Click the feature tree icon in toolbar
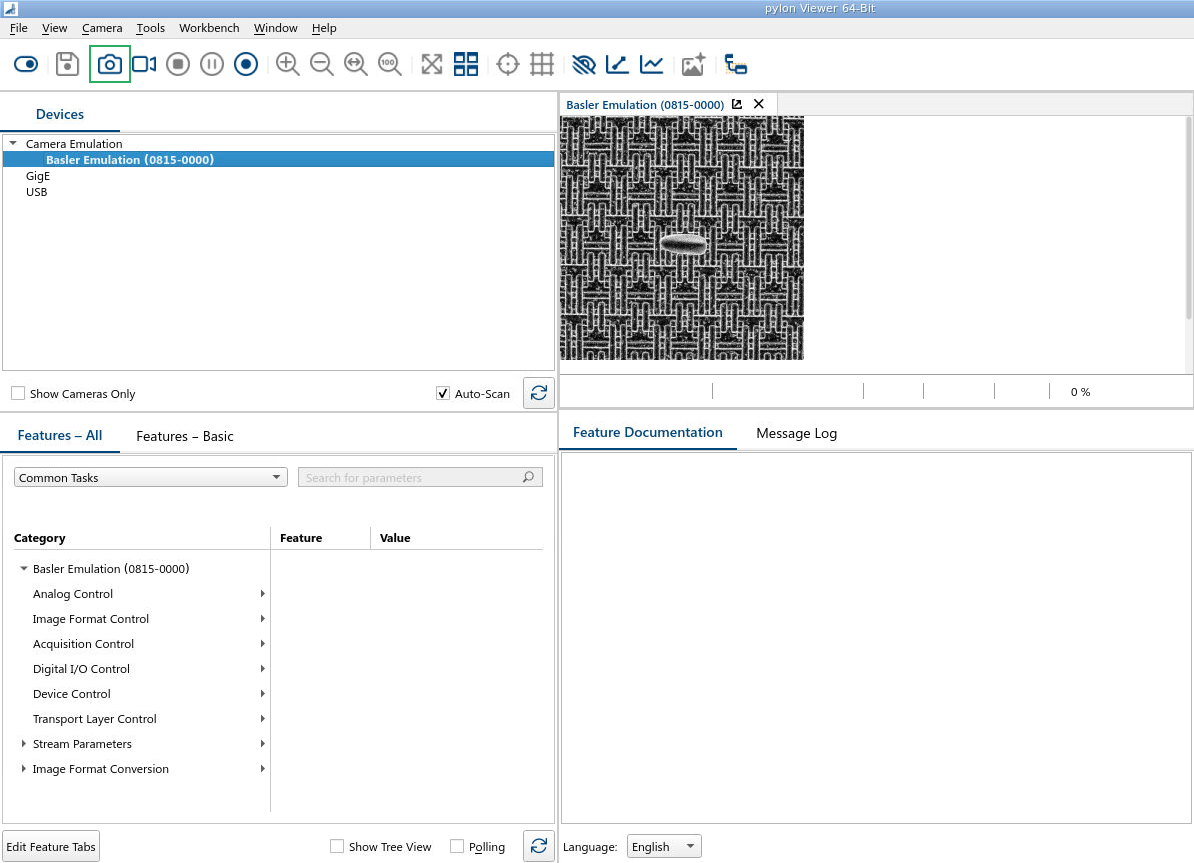 tap(736, 64)
